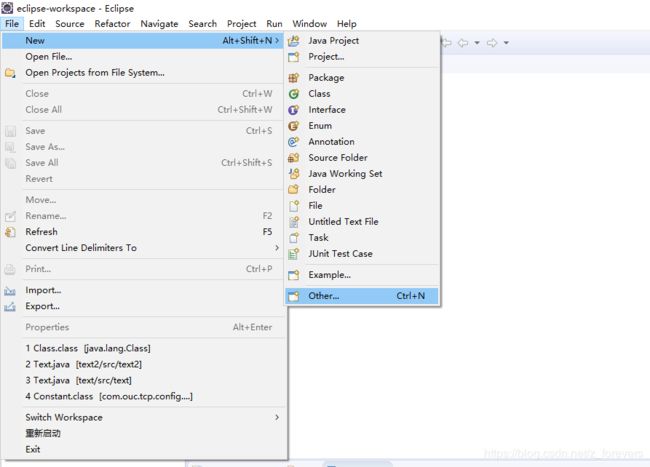Select Exit at bottom of File menu
Image resolution: width=650 pixels, height=467 pixels.
pos(143,449)
